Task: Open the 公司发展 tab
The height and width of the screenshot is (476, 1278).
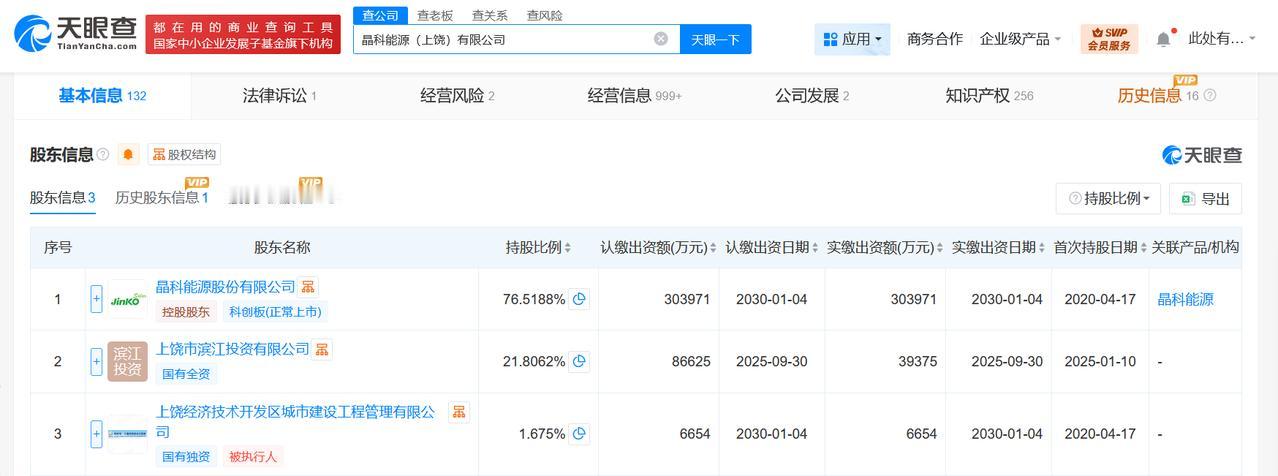Action: 812,96
